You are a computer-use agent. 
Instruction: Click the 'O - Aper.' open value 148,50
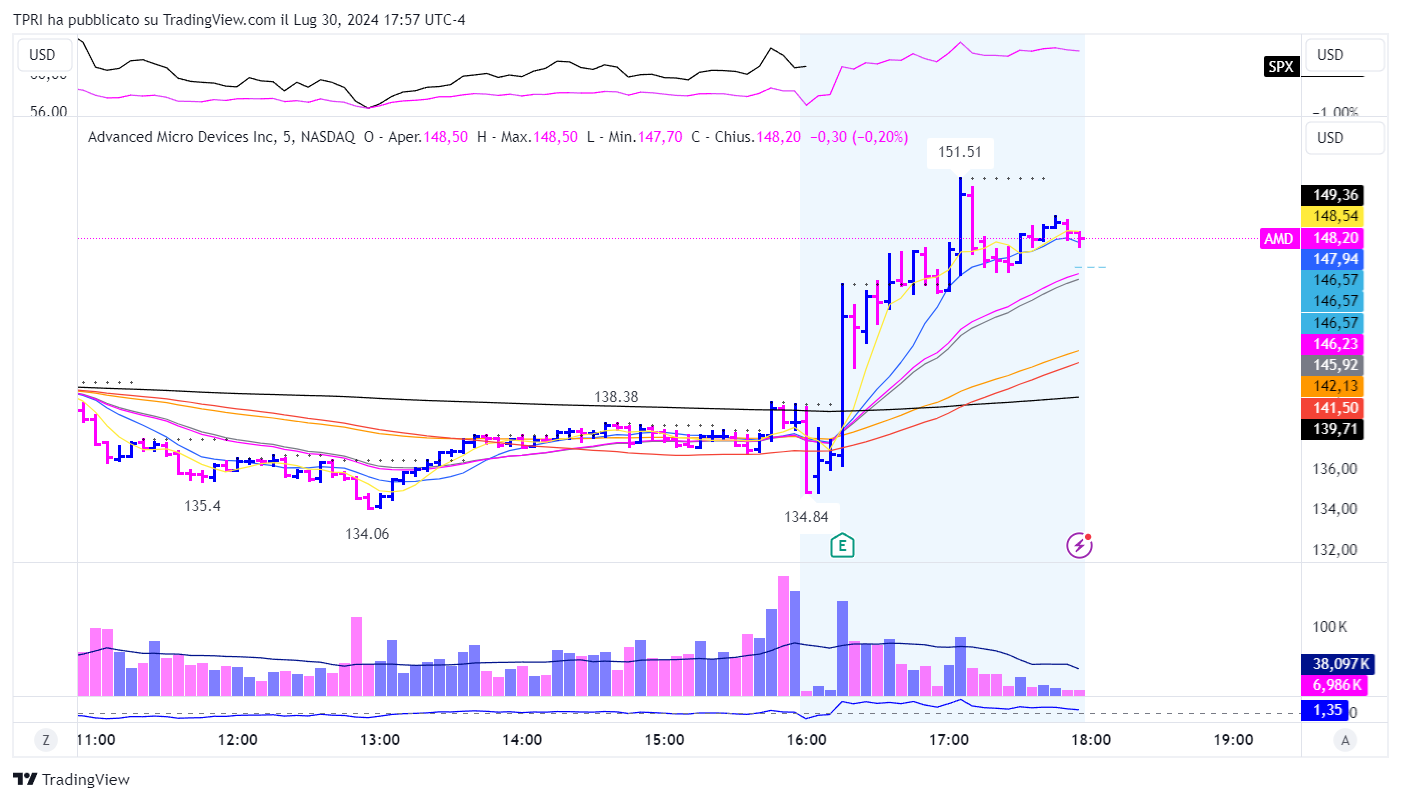tap(445, 137)
